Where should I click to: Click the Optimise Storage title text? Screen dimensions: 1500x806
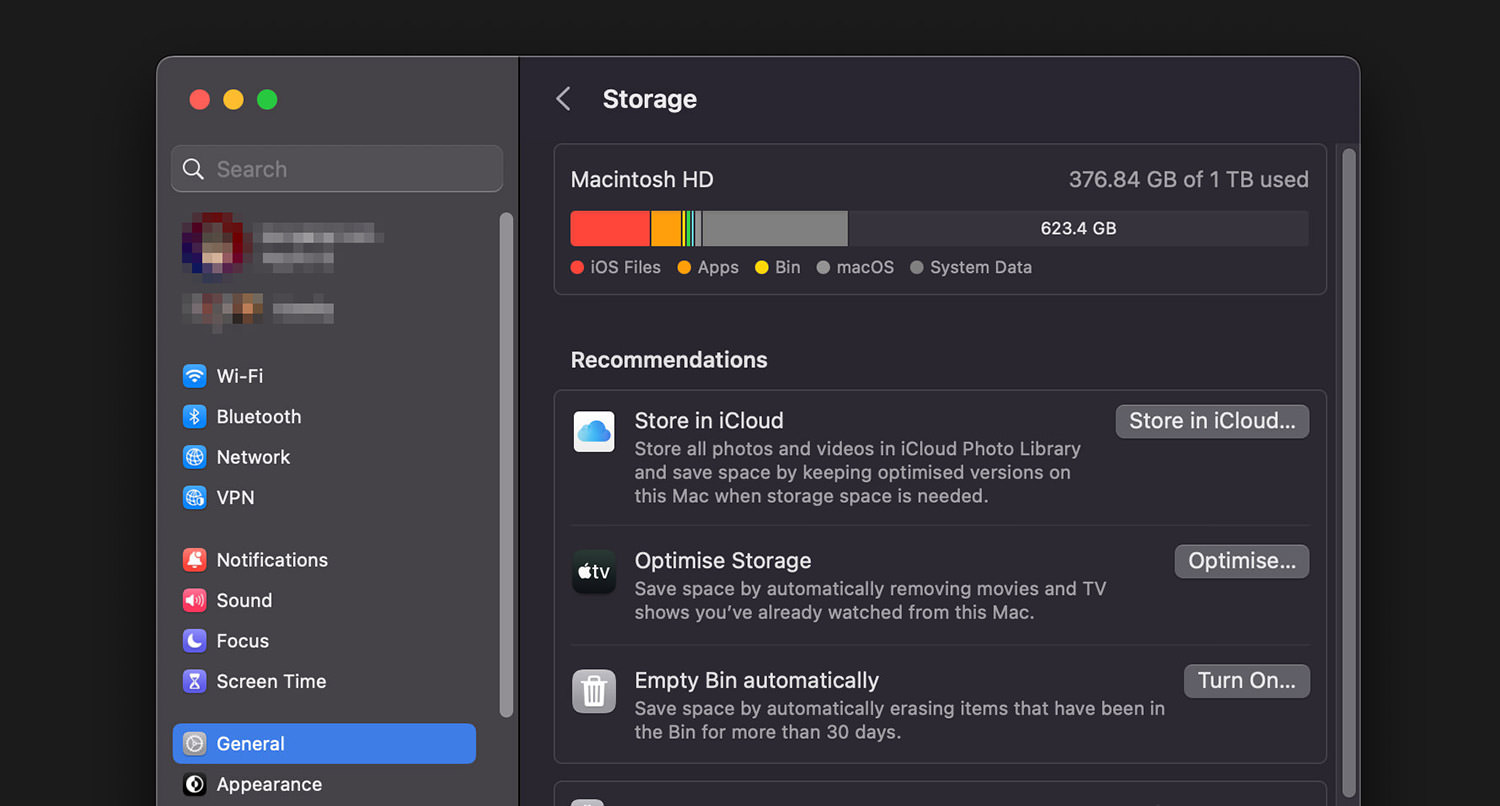pos(723,561)
